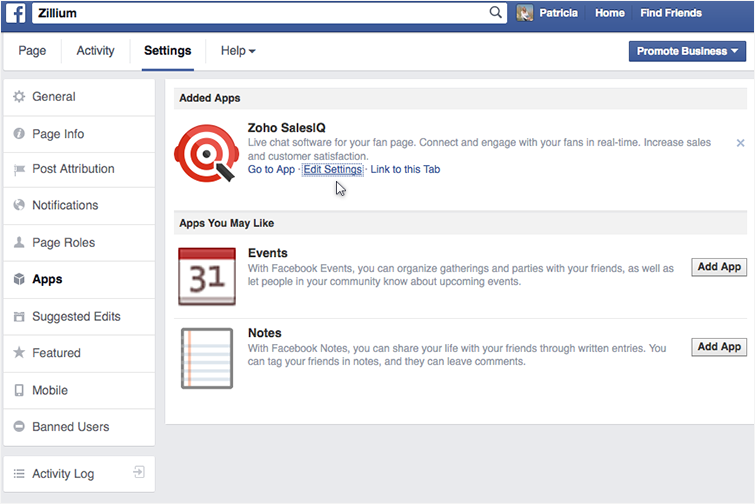Open Notifications settings label
755x504 pixels.
point(65,205)
